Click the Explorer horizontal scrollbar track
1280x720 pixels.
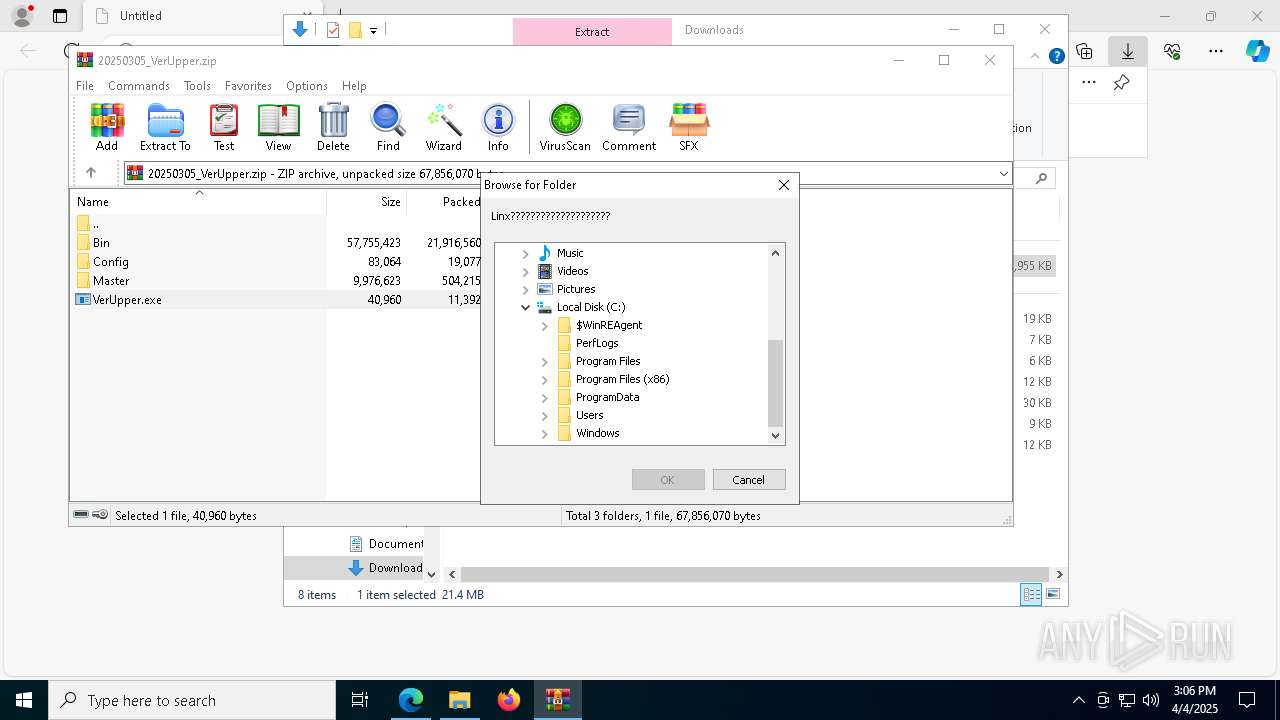click(755, 574)
